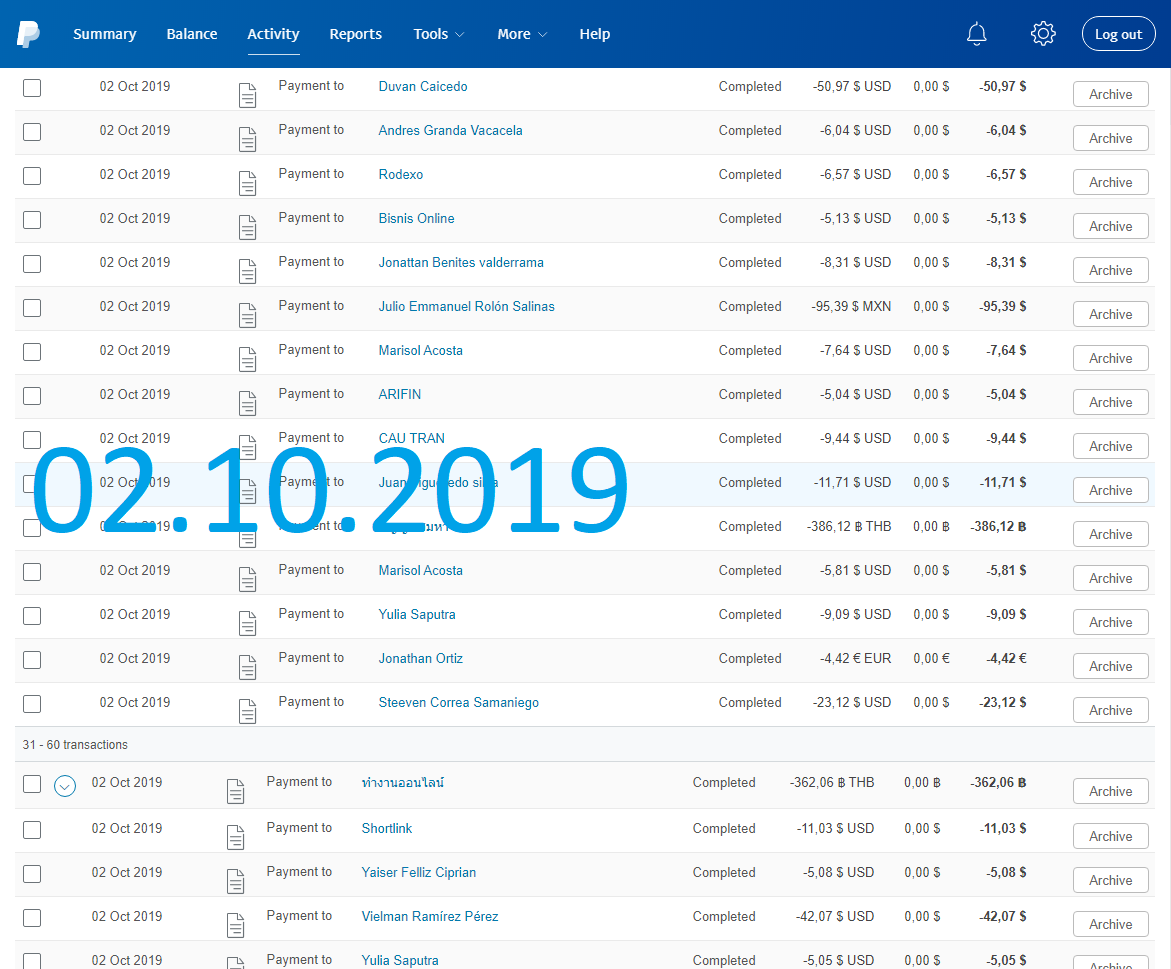
Task: Check the Bisnis Online transaction box
Action: 31,220
